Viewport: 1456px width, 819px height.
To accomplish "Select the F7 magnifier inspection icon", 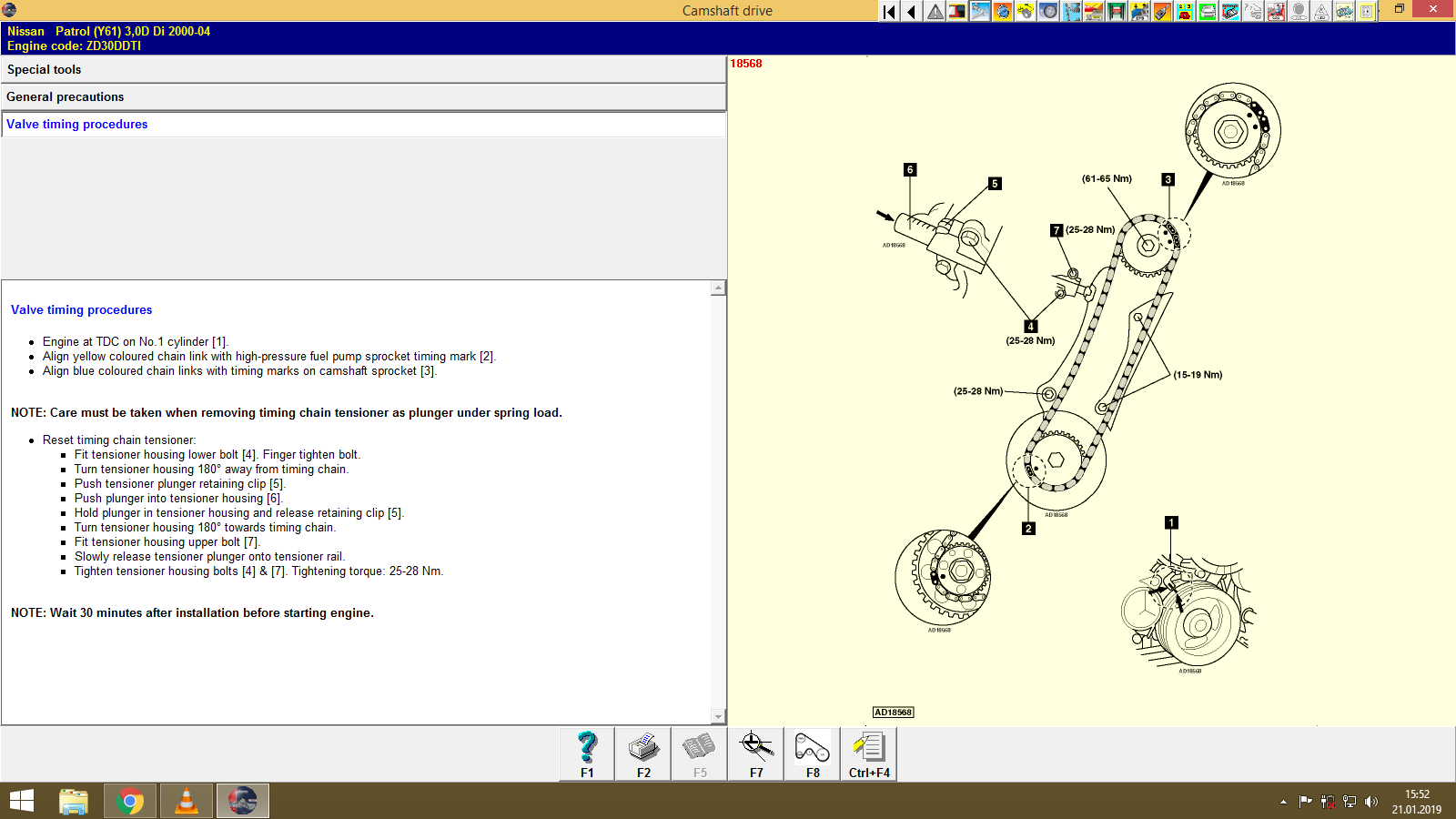I will (x=755, y=753).
